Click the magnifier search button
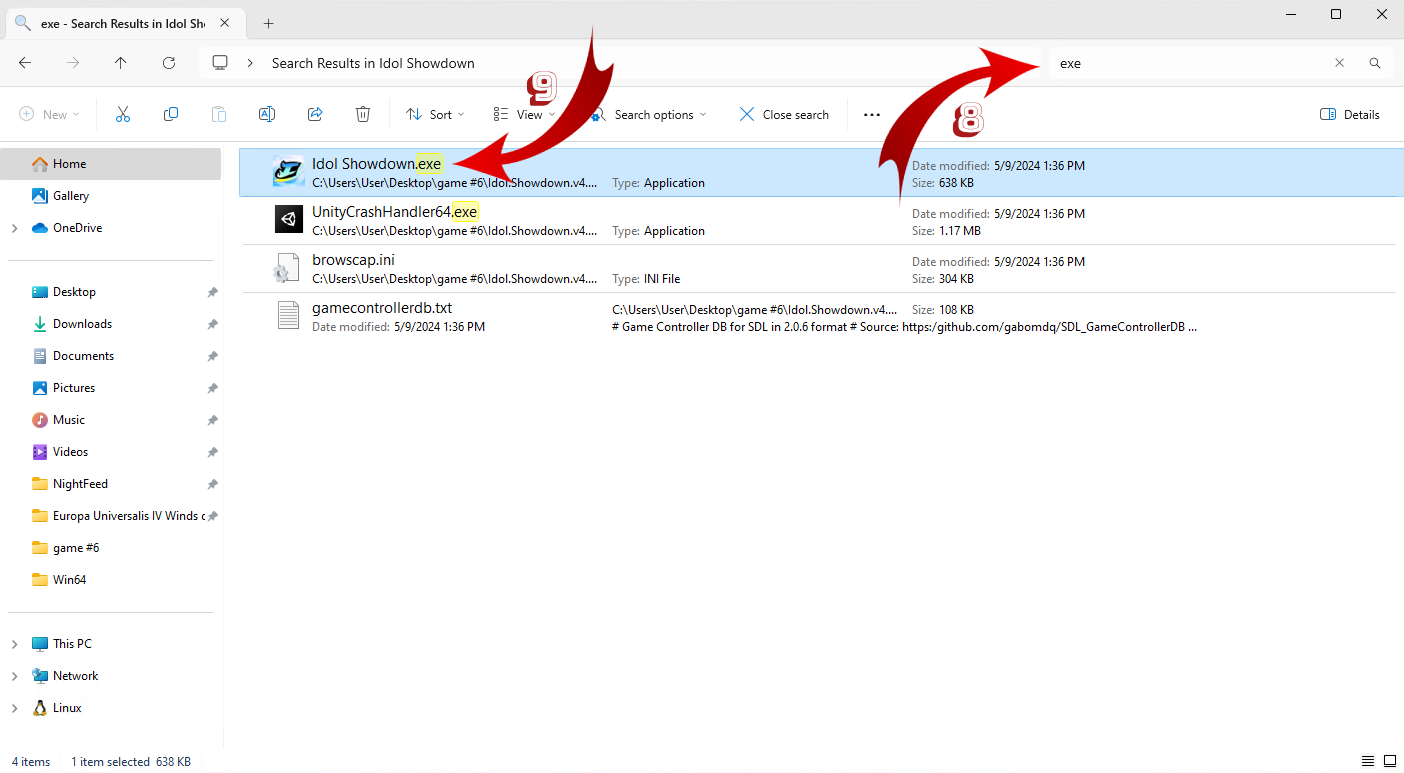Viewport: 1404px width, 773px height. [x=1375, y=63]
